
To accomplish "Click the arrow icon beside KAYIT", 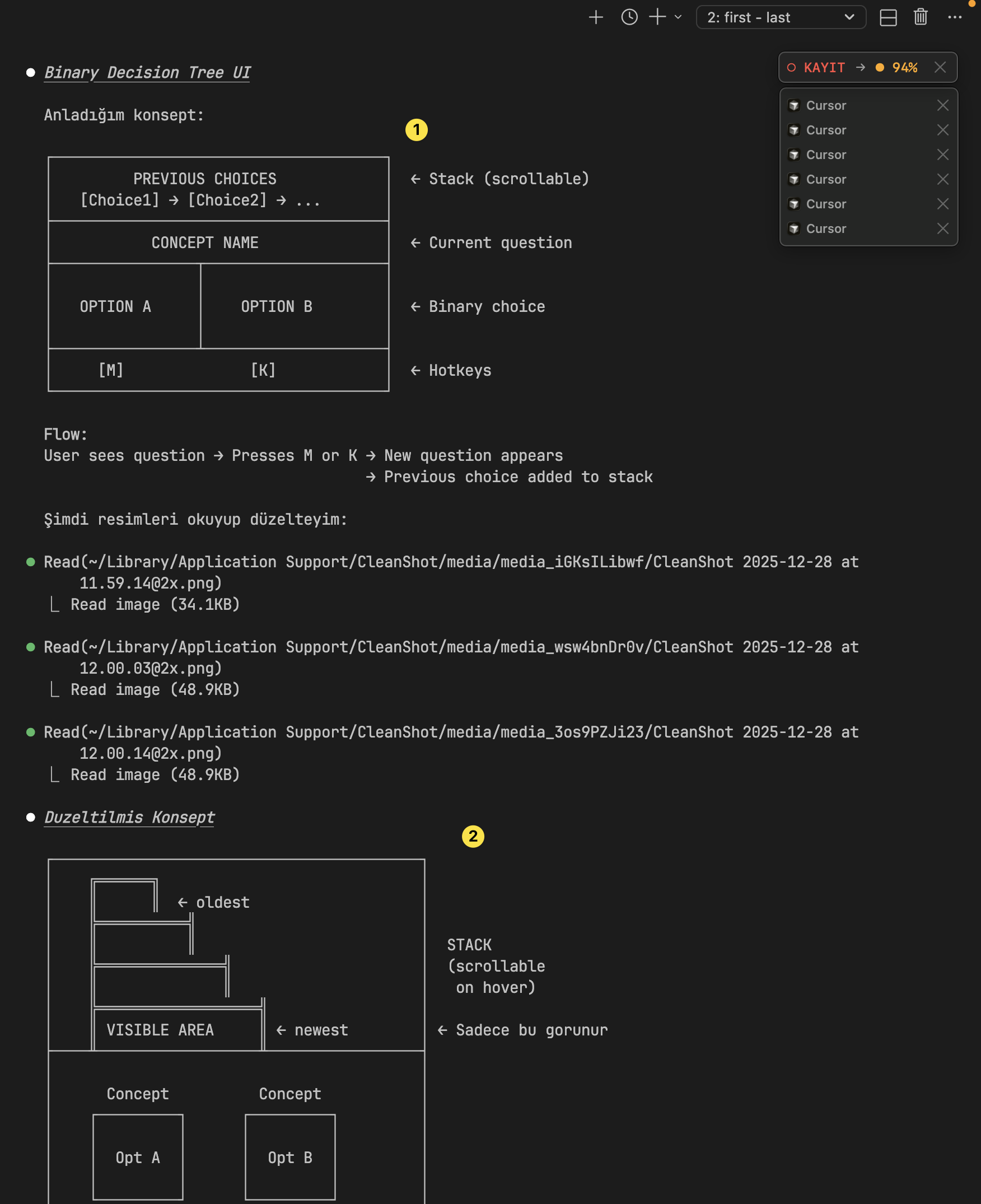I will pos(860,67).
